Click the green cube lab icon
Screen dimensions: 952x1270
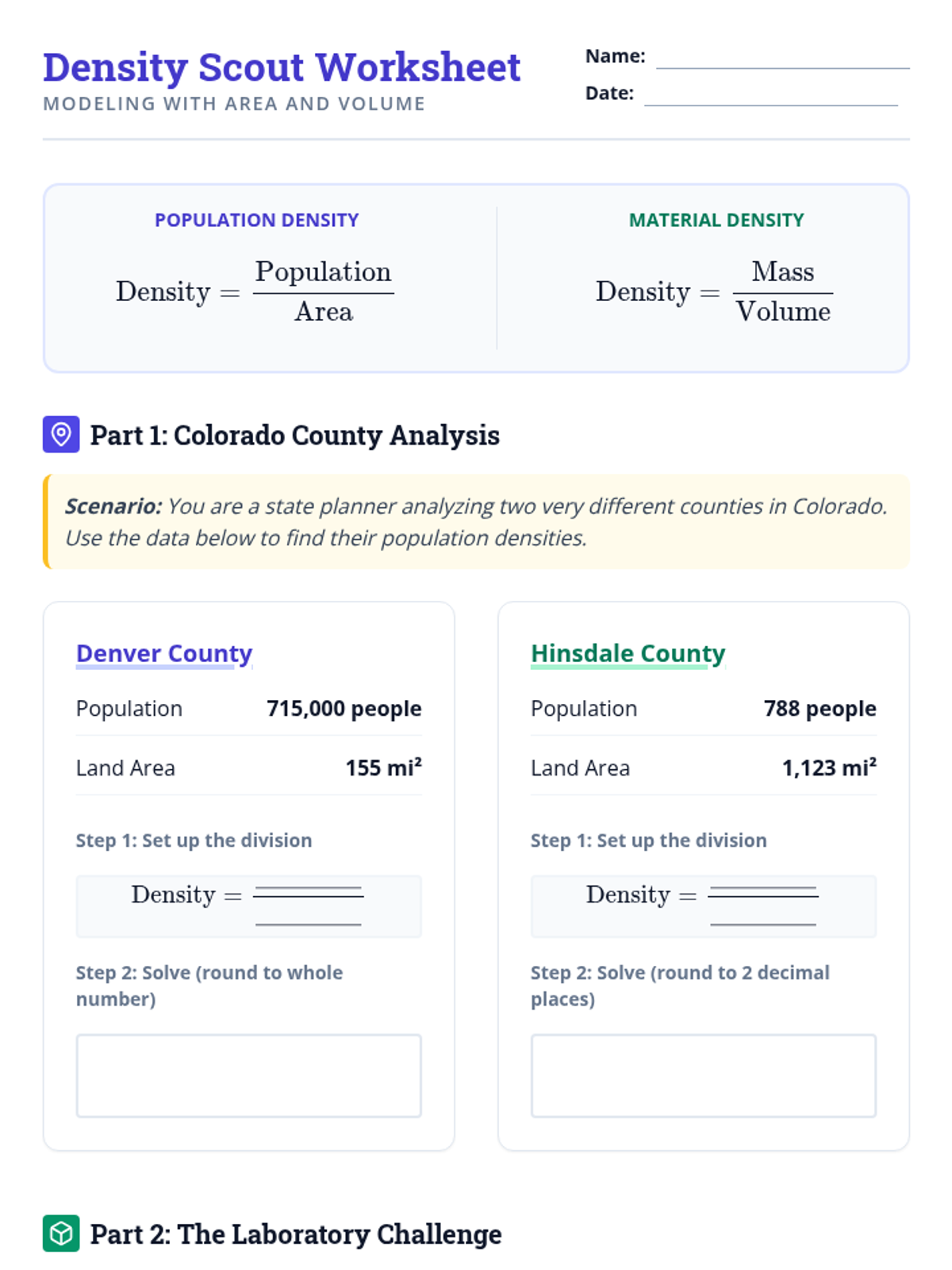point(61,1233)
